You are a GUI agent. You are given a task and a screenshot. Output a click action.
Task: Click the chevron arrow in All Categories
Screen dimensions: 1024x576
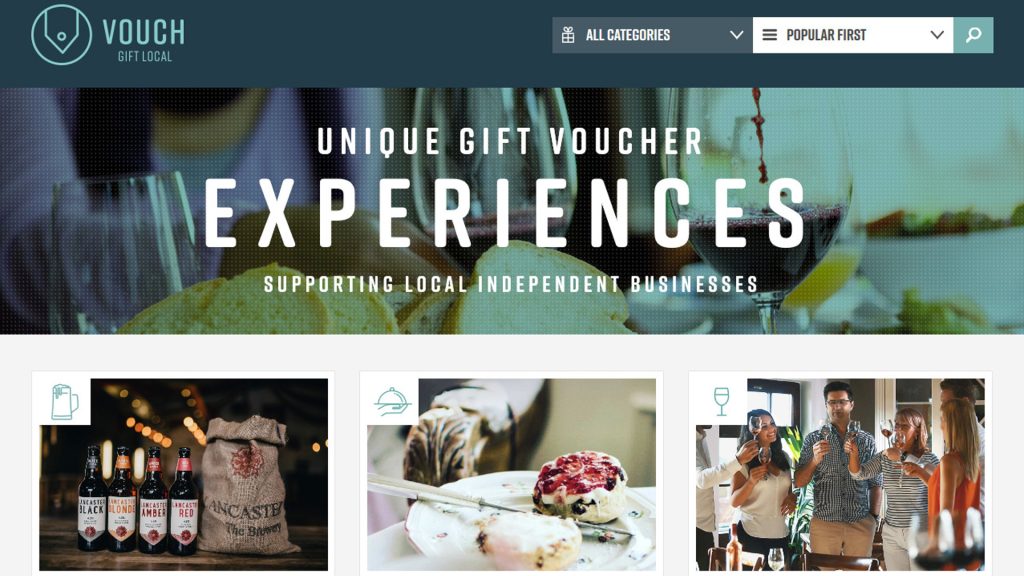737,35
